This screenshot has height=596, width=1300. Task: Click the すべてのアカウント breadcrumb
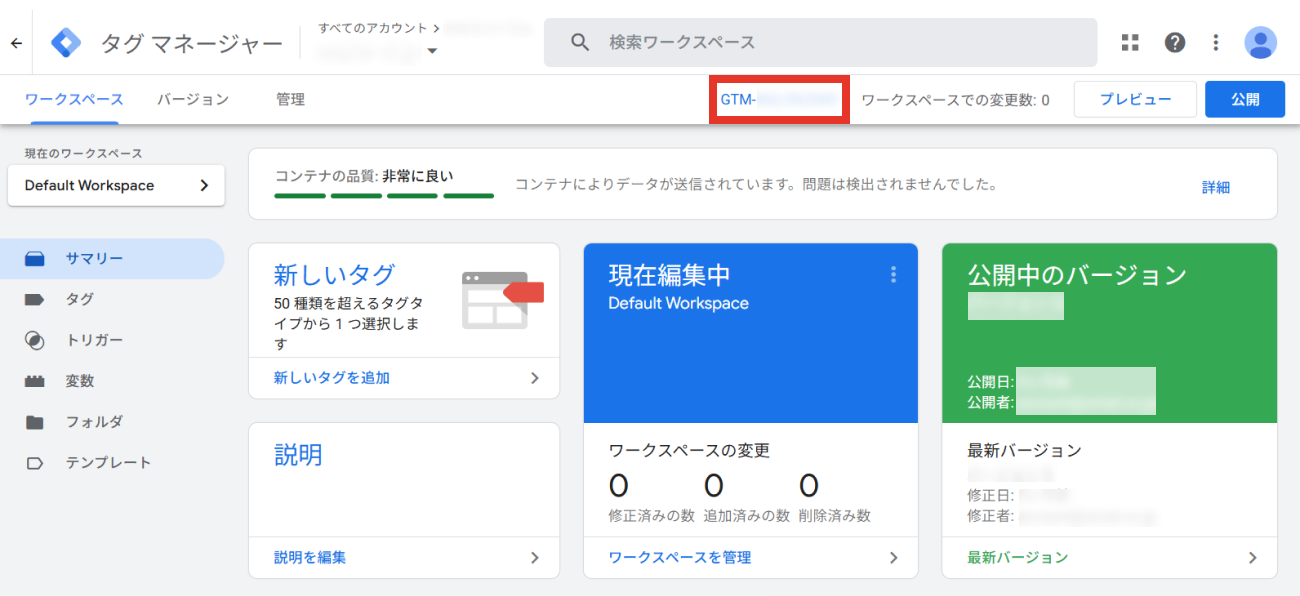pos(373,28)
